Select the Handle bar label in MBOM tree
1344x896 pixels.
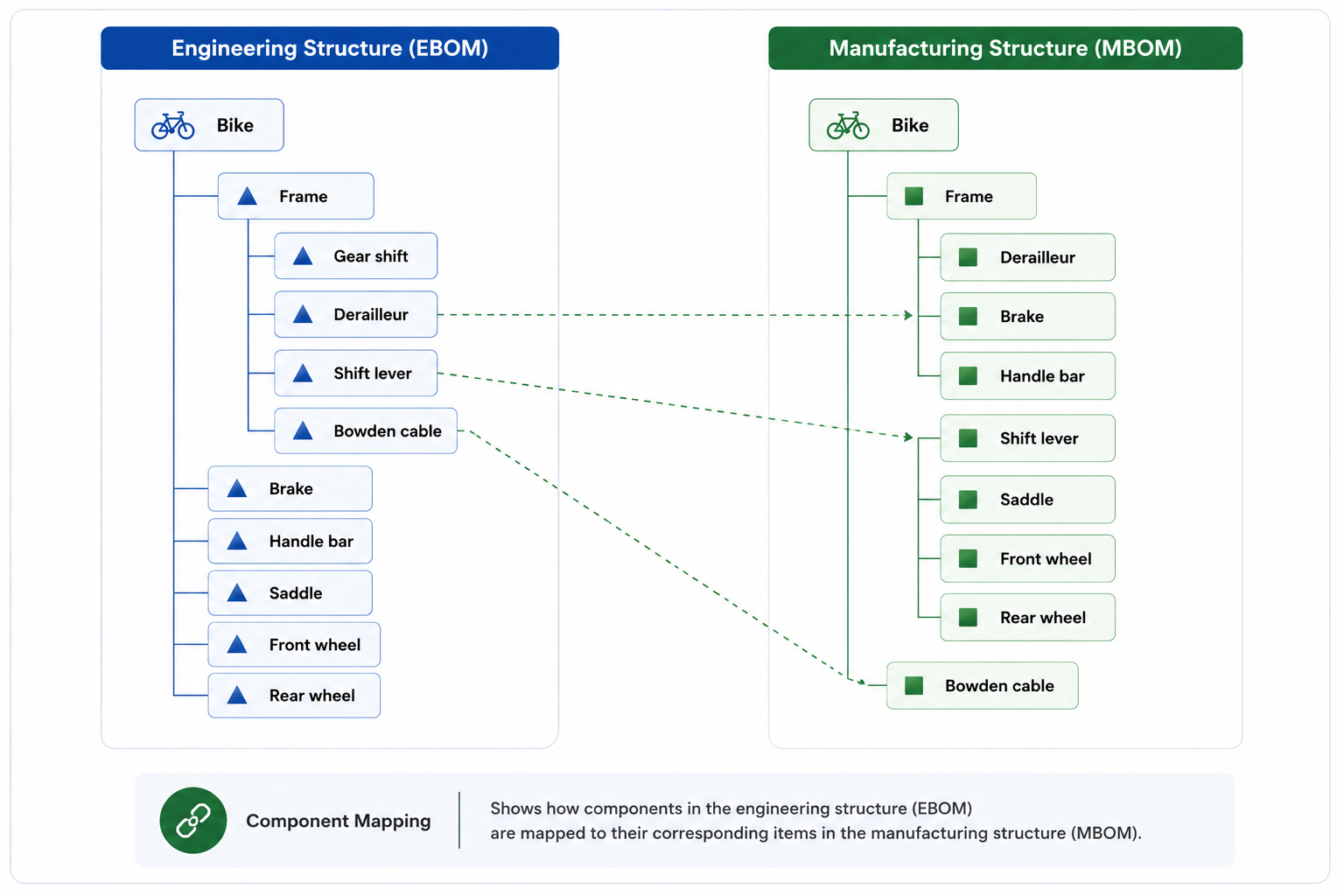pyautogui.click(x=1042, y=375)
